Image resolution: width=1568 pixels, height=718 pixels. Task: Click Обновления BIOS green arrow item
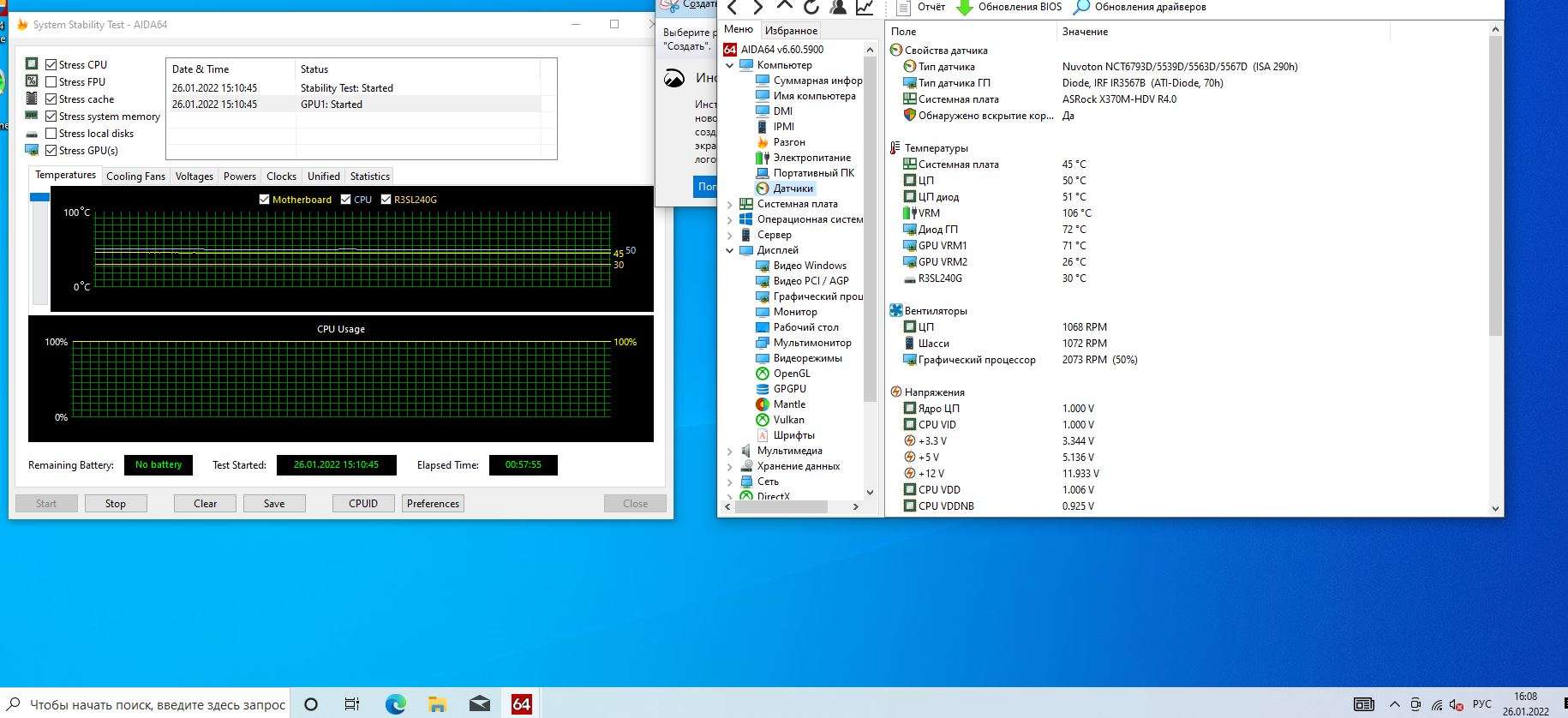pyautogui.click(x=1008, y=7)
